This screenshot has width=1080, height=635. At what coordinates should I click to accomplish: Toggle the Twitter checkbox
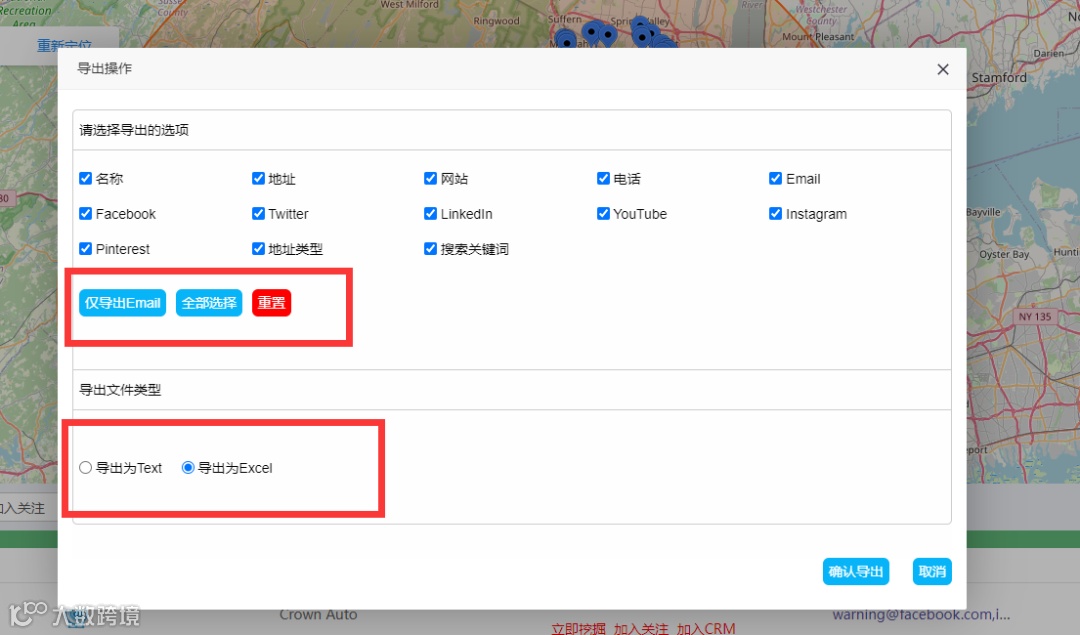tap(258, 214)
